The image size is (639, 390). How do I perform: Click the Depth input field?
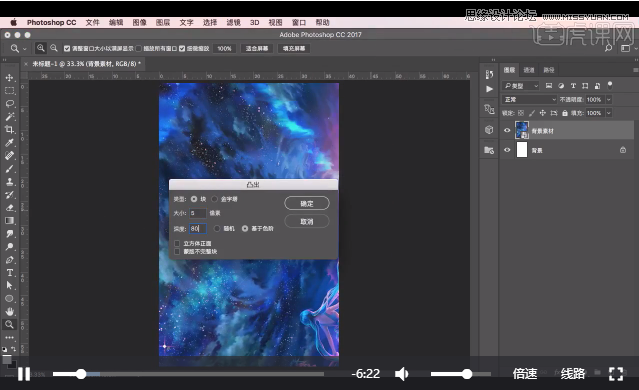[x=198, y=229]
